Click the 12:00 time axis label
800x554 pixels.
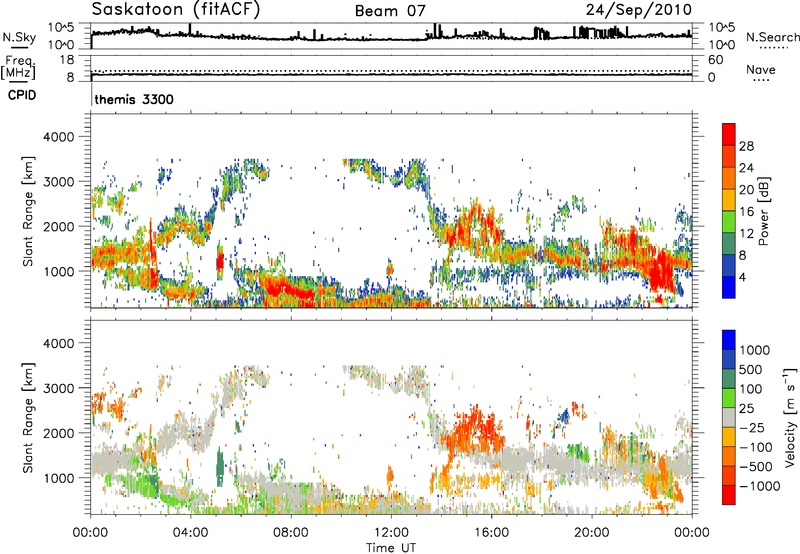tap(391, 533)
